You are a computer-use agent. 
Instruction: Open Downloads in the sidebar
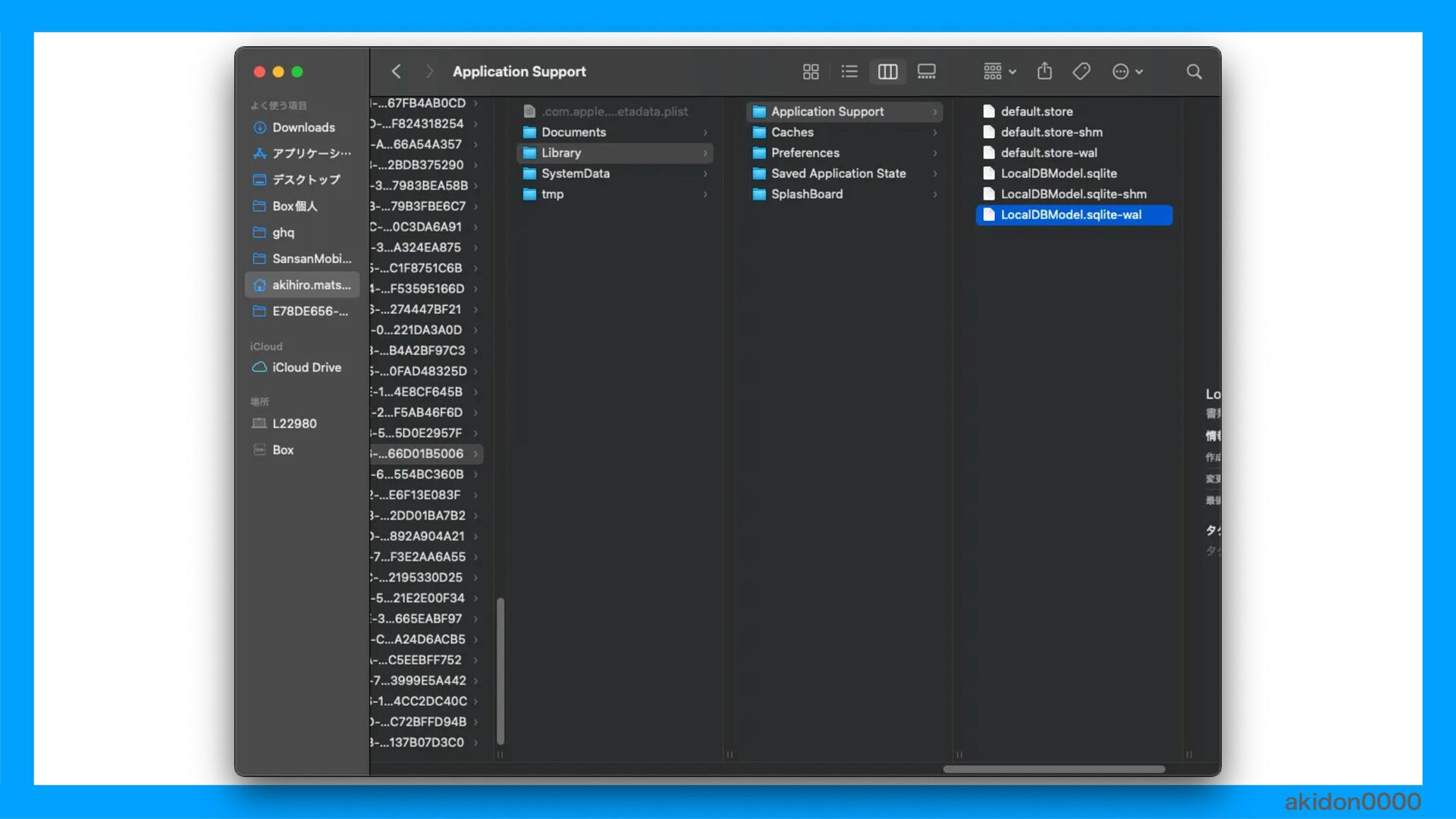pyautogui.click(x=303, y=127)
